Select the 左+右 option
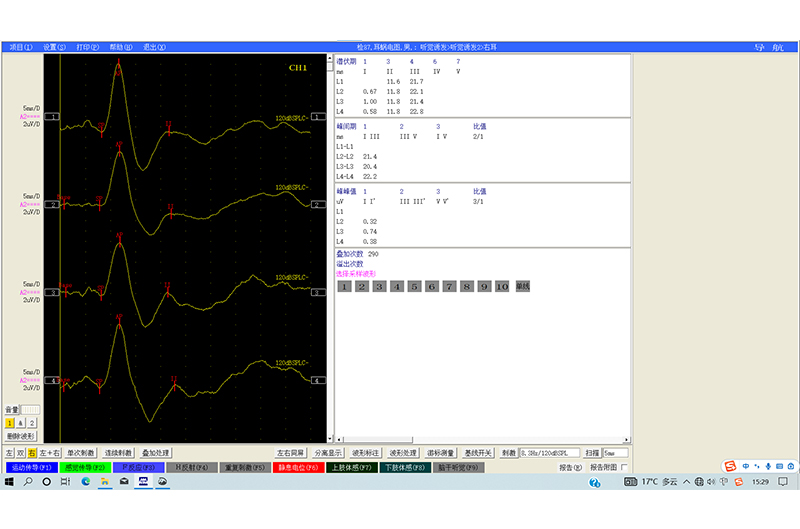800x529 pixels. pyautogui.click(x=49, y=453)
